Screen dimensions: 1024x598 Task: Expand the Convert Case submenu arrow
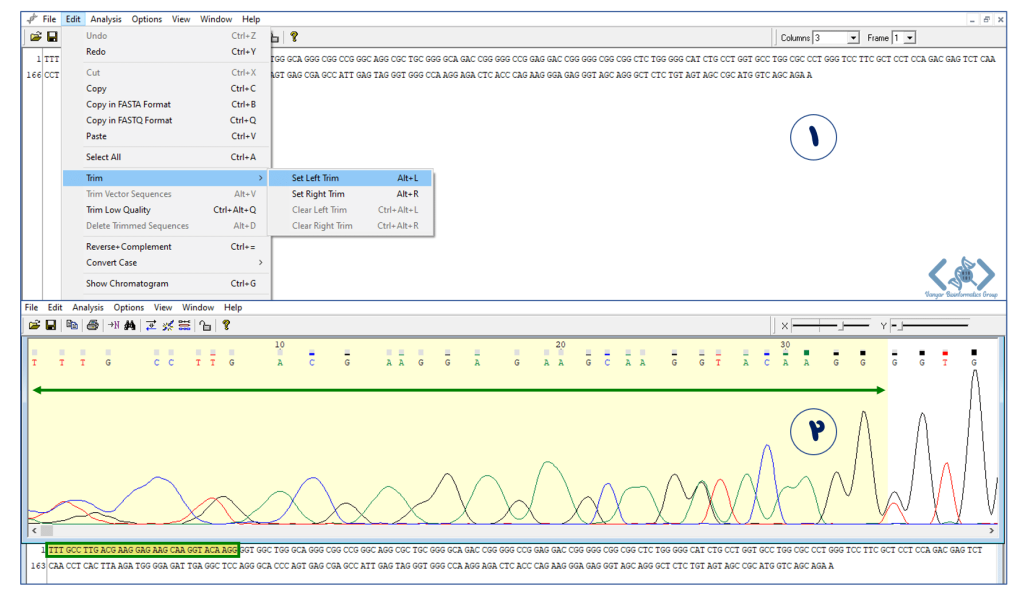click(261, 262)
